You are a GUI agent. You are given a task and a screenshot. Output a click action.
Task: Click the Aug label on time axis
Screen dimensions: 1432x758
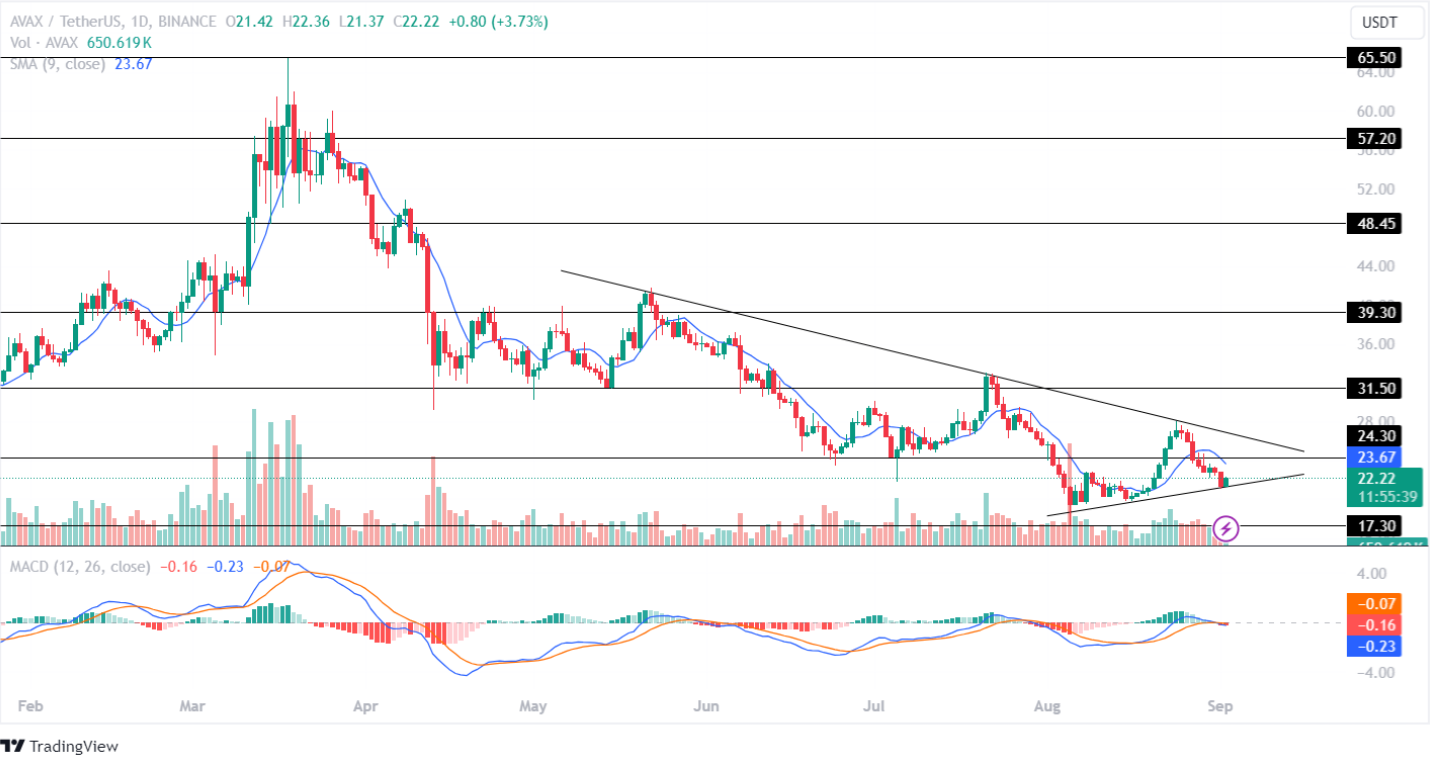pyautogui.click(x=1049, y=706)
